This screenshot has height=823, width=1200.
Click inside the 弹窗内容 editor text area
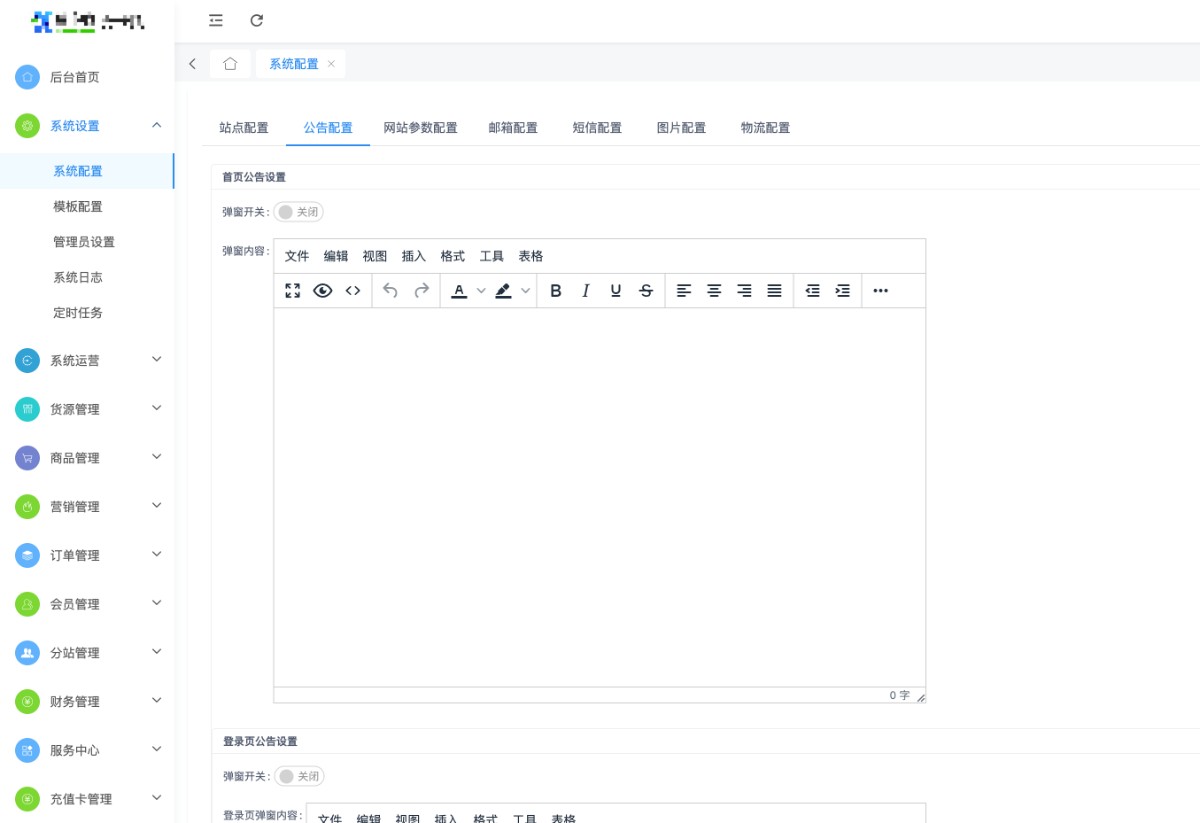point(599,496)
